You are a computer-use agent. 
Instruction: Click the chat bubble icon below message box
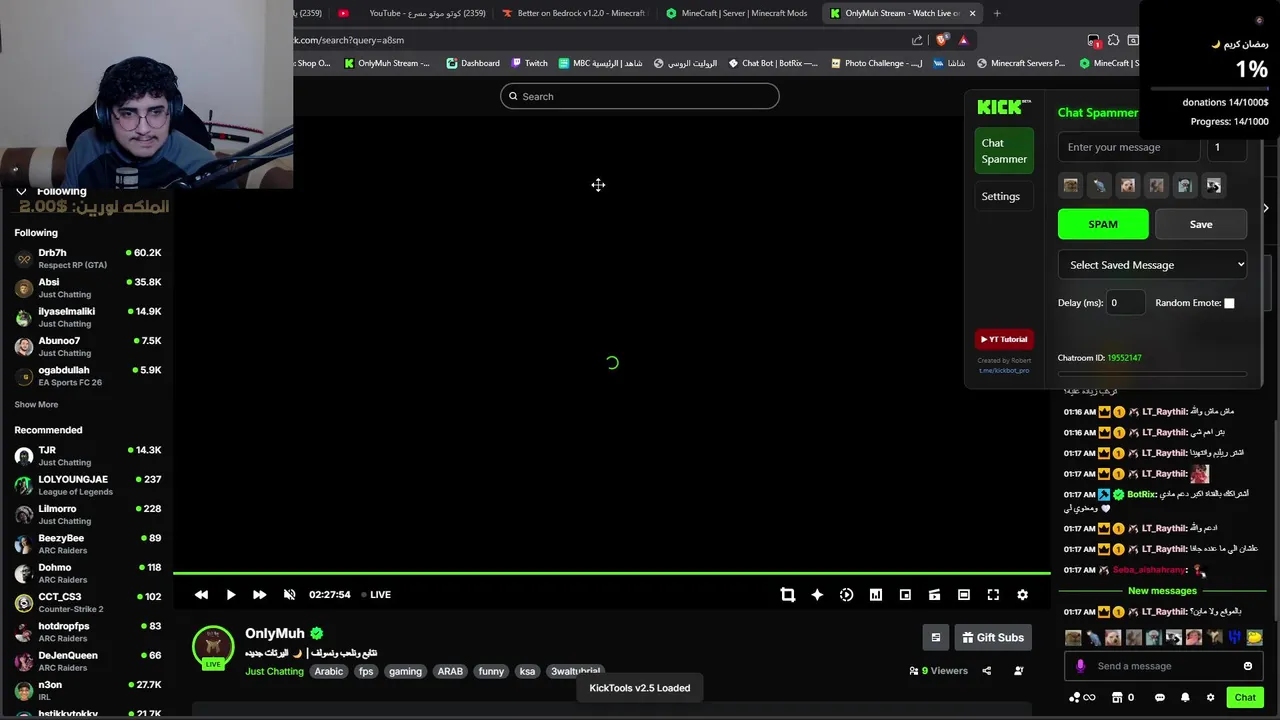[x=1160, y=697]
